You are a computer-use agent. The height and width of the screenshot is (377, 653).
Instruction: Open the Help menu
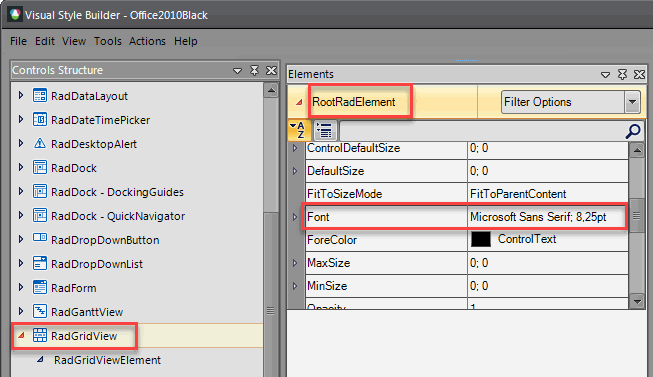click(x=186, y=41)
